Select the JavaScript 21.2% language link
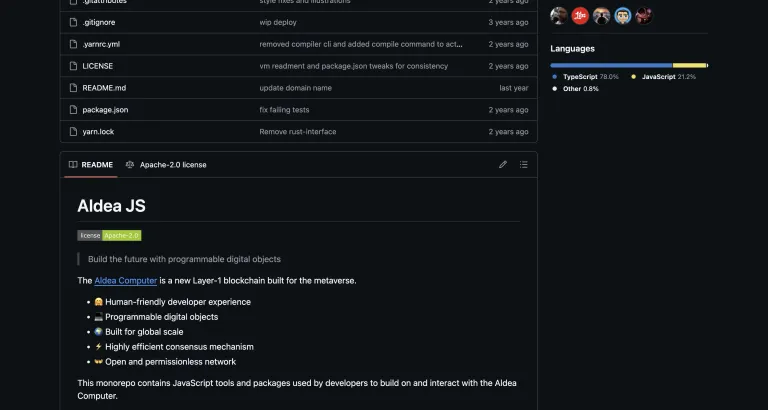The height and width of the screenshot is (410, 768). coord(667,76)
